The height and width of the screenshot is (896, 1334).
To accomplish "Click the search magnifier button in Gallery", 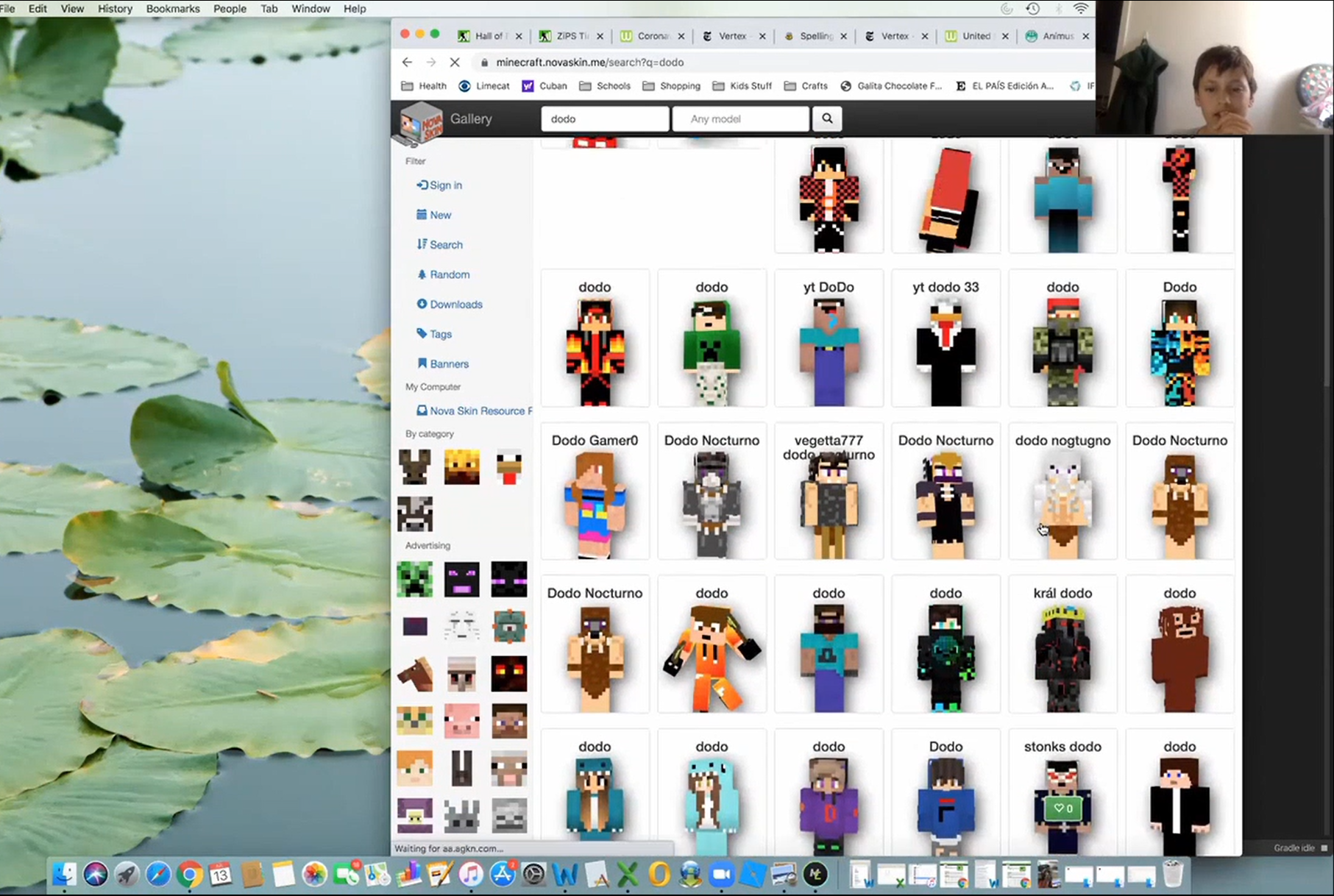I will coord(827,118).
